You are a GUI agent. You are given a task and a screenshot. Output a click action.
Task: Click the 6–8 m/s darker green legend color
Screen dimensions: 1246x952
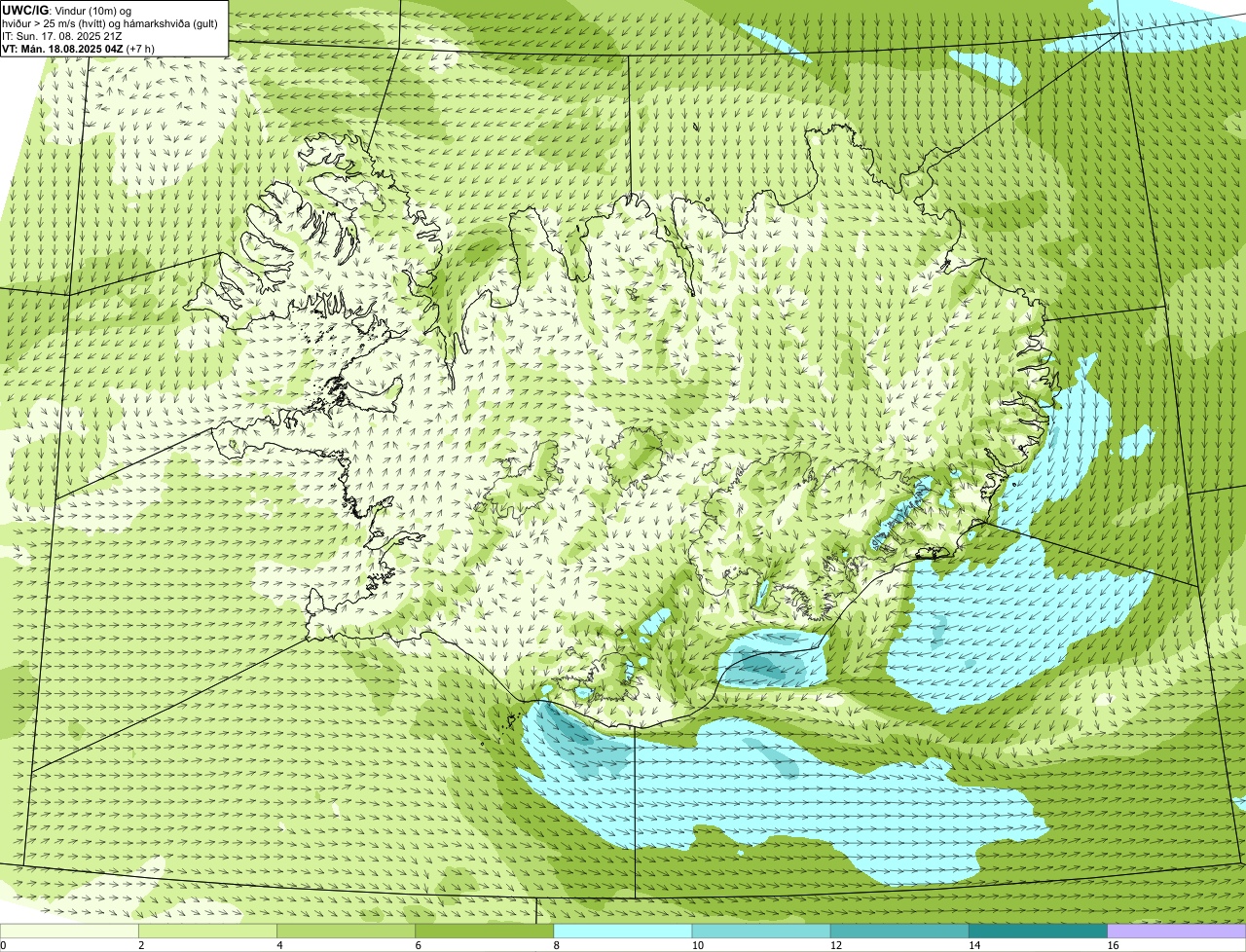[x=485, y=931]
